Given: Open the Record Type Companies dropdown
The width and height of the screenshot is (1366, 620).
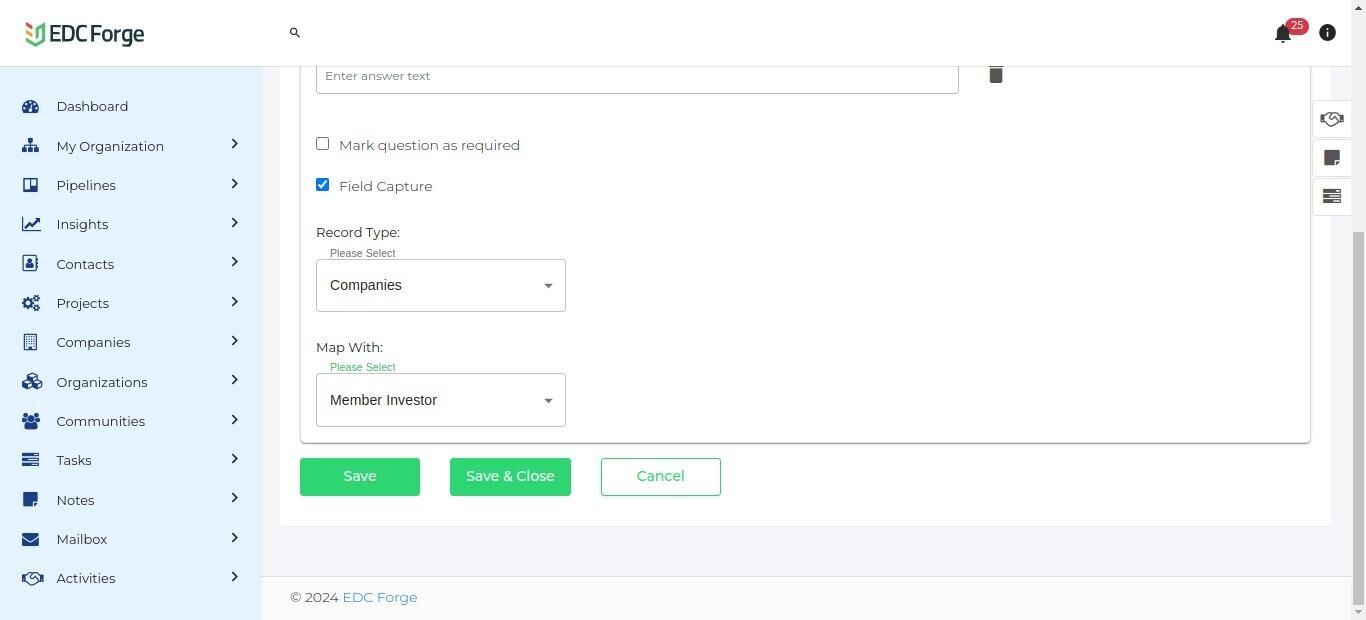Looking at the screenshot, I should click(440, 286).
